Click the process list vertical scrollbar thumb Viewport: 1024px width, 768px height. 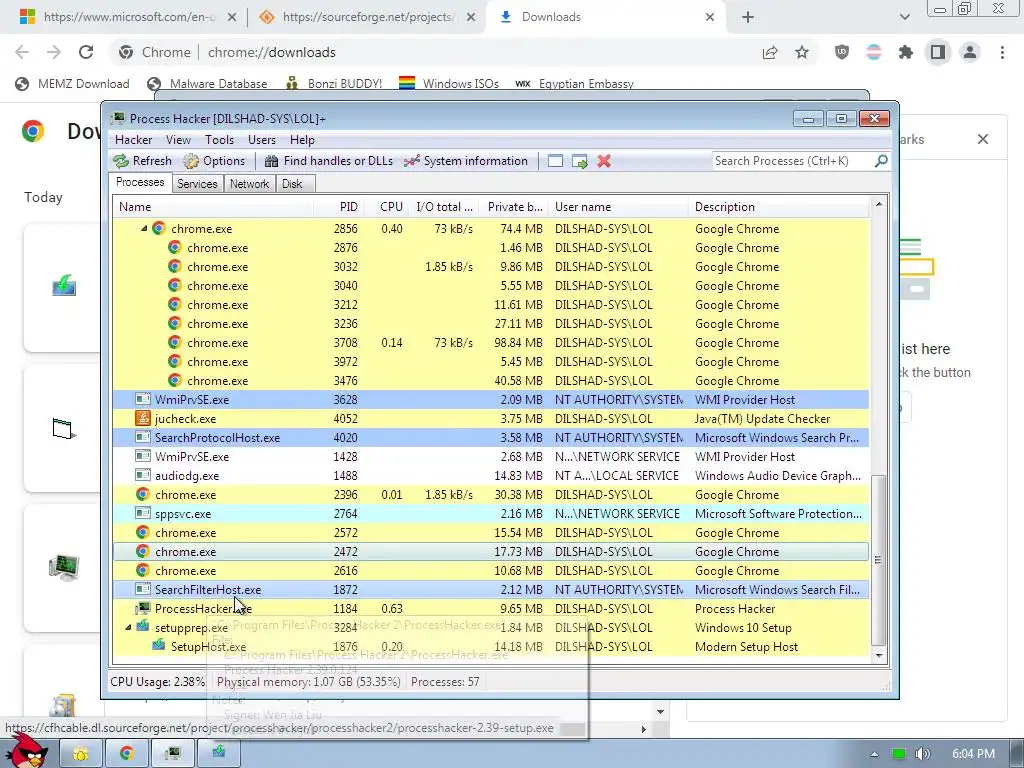[879, 559]
